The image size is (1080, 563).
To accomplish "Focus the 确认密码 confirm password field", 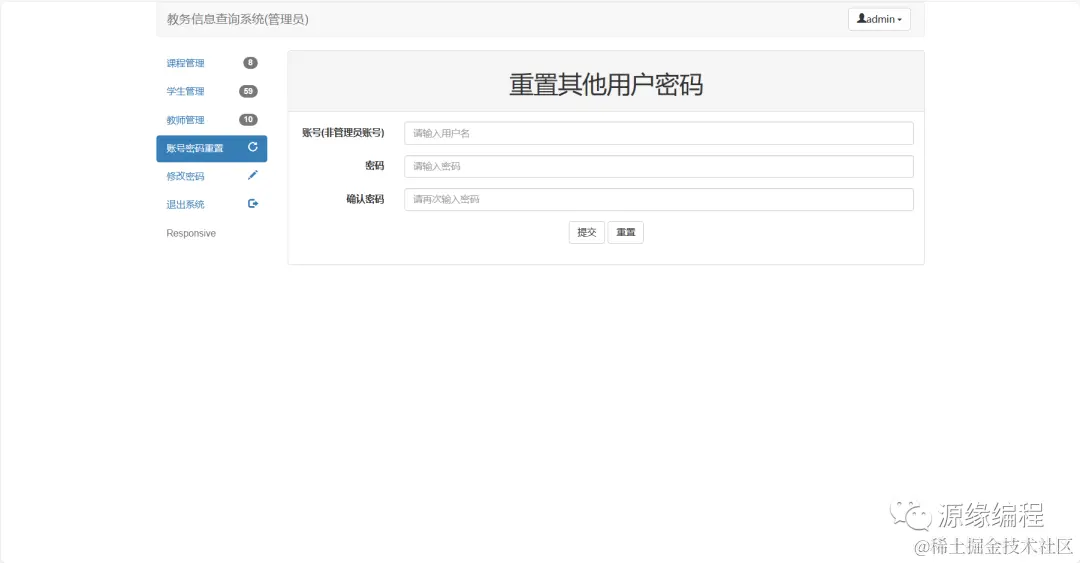I will point(658,199).
